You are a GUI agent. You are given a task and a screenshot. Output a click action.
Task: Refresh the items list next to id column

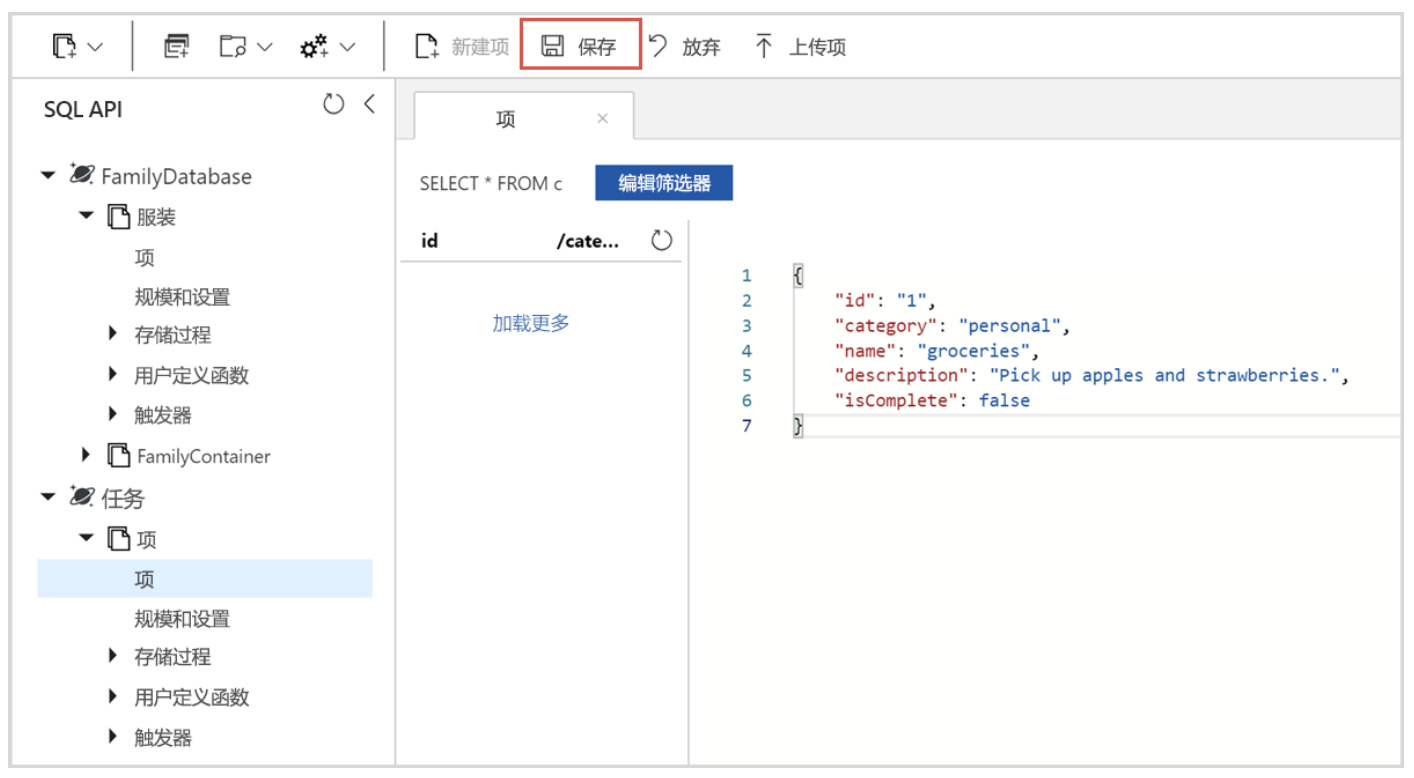[661, 240]
